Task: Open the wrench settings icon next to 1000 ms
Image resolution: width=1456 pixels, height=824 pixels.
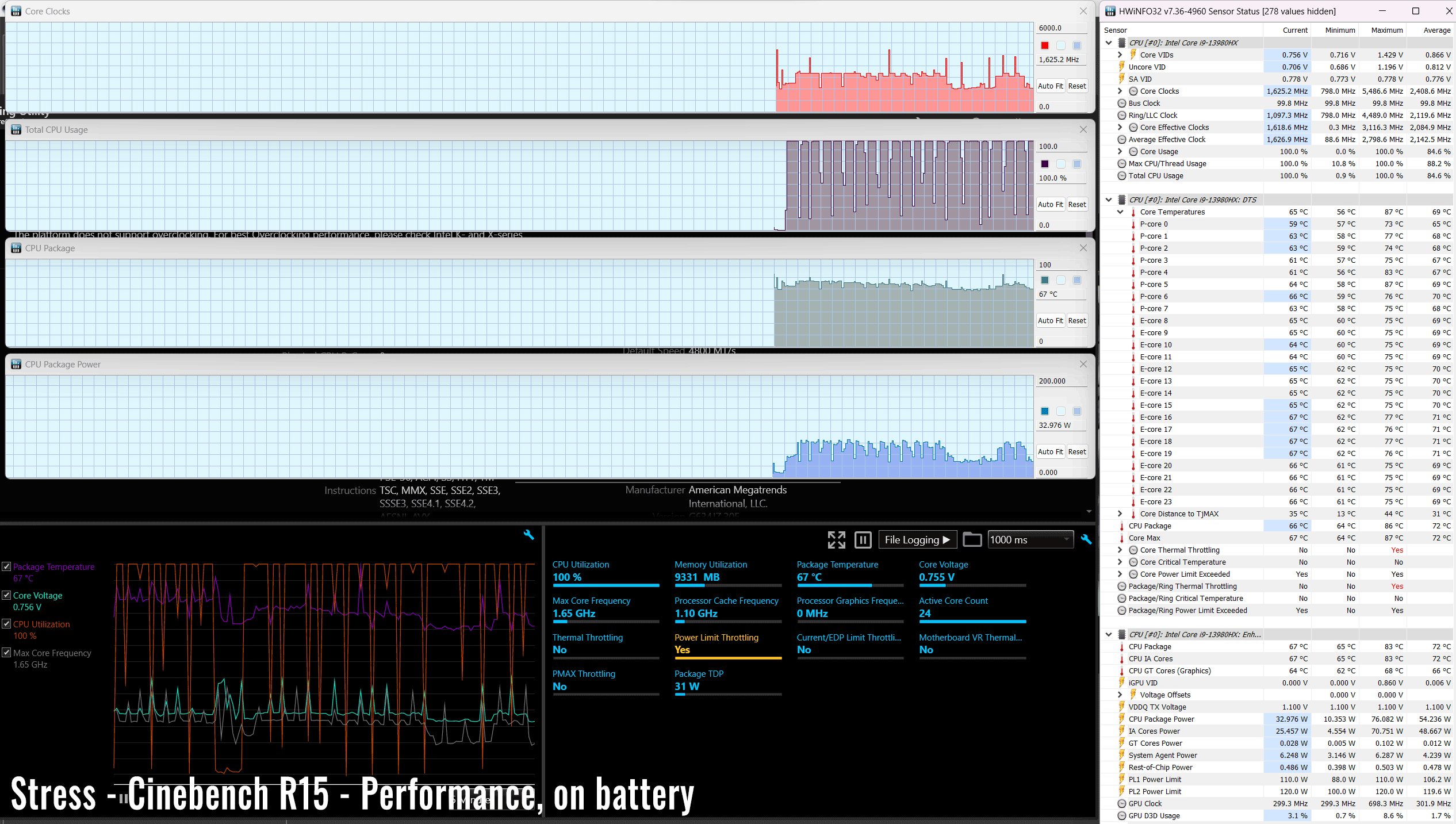Action: tap(1086, 539)
